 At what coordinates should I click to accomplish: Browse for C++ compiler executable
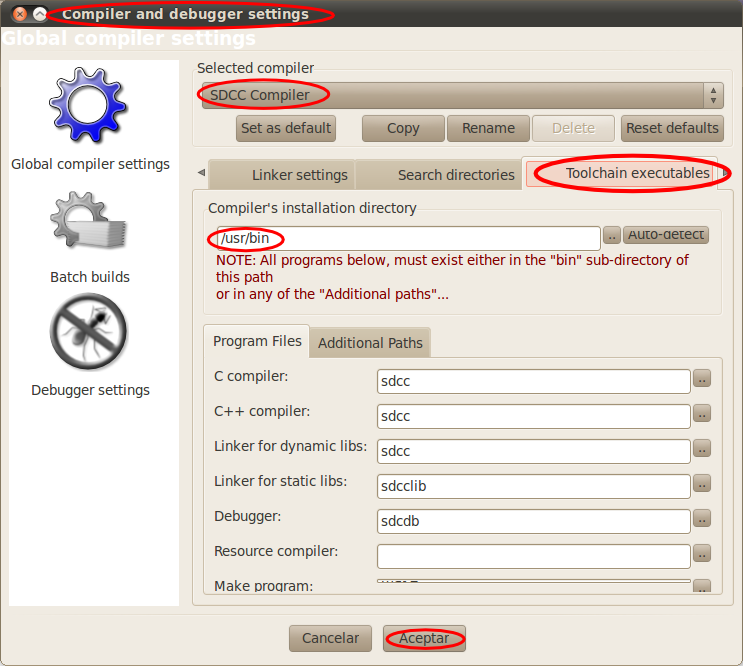coord(702,414)
